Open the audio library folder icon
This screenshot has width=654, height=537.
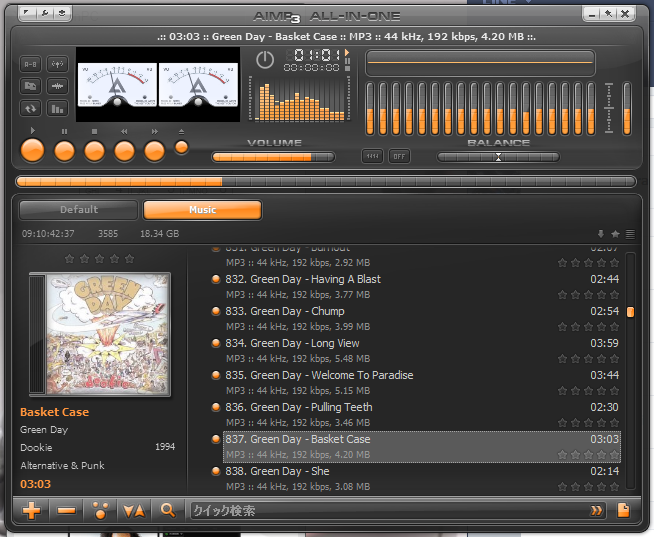[30, 86]
